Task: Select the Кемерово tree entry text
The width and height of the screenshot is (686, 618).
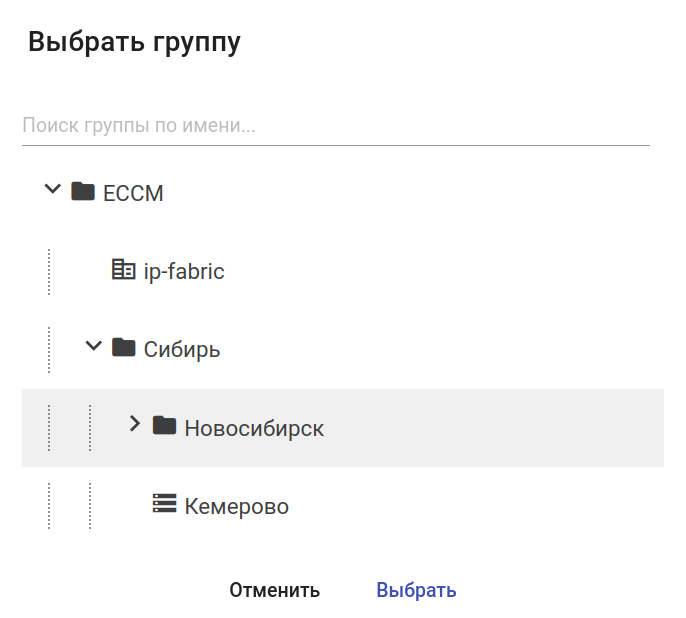Action: coord(237,507)
